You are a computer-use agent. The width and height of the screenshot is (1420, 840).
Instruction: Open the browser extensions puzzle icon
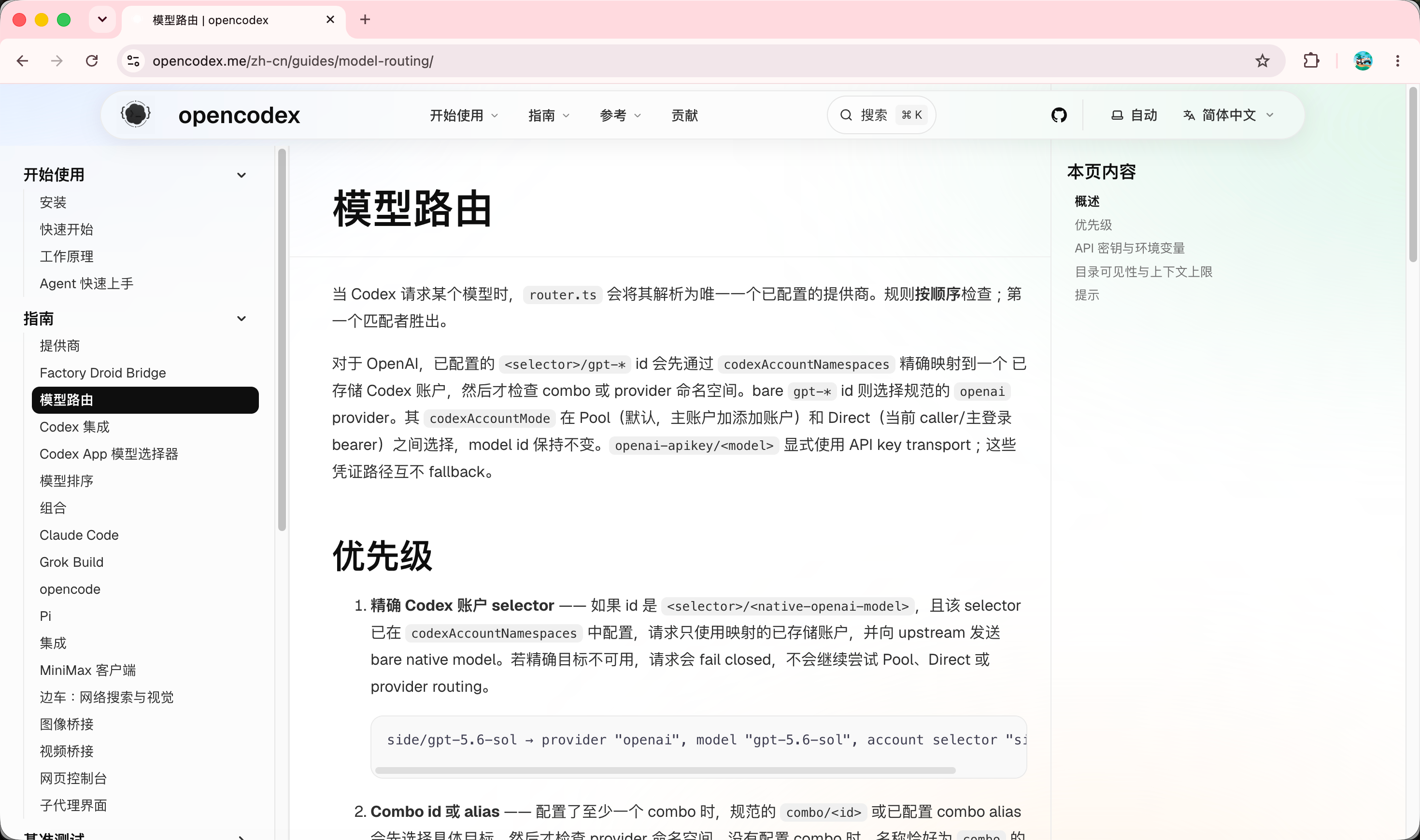tap(1311, 60)
